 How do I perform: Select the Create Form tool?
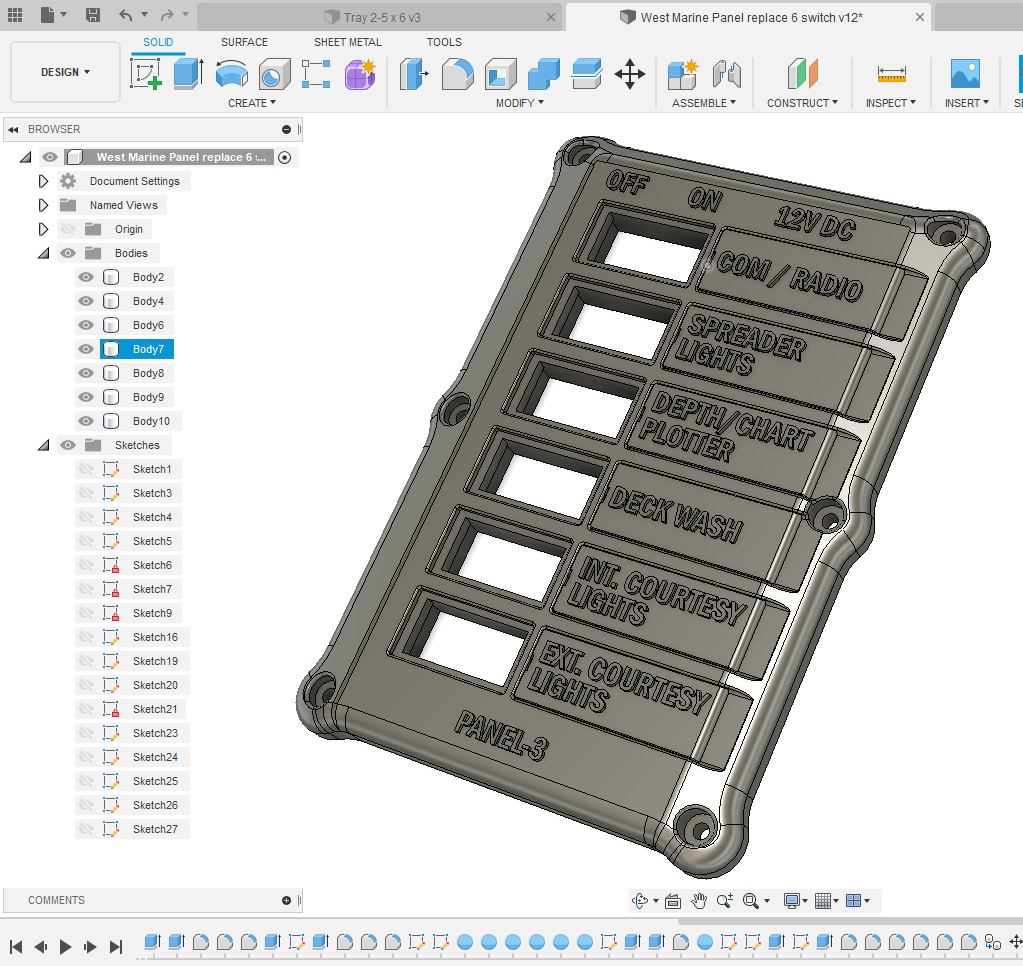tap(360, 74)
